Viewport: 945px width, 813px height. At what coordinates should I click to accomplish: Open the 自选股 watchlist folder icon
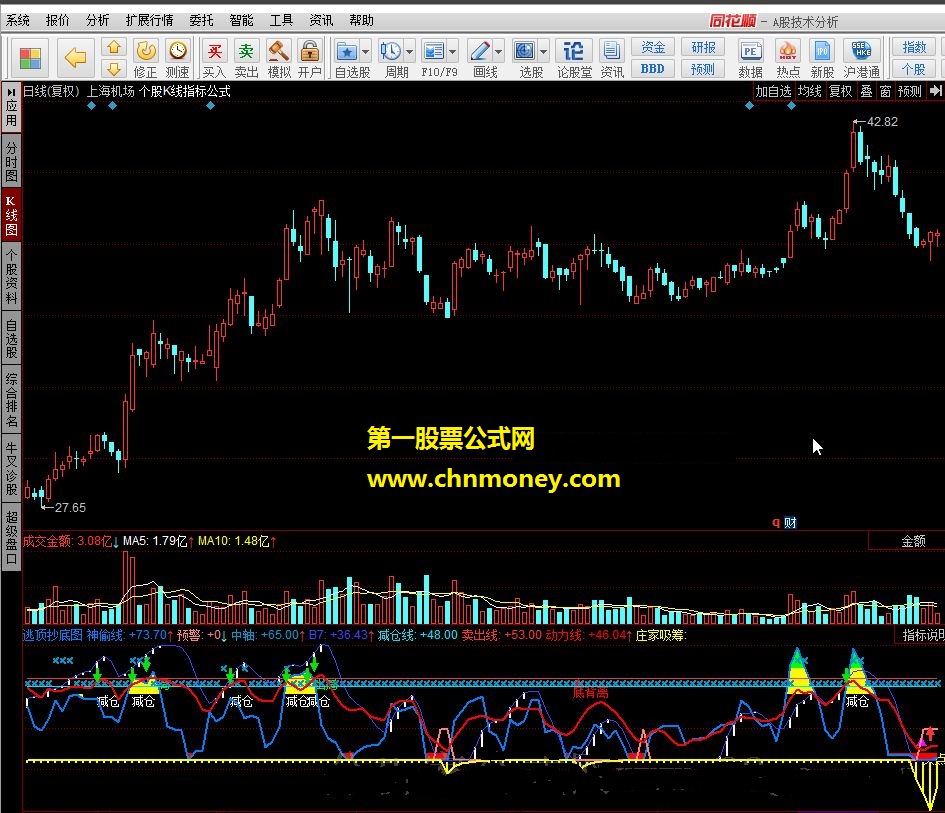click(347, 51)
